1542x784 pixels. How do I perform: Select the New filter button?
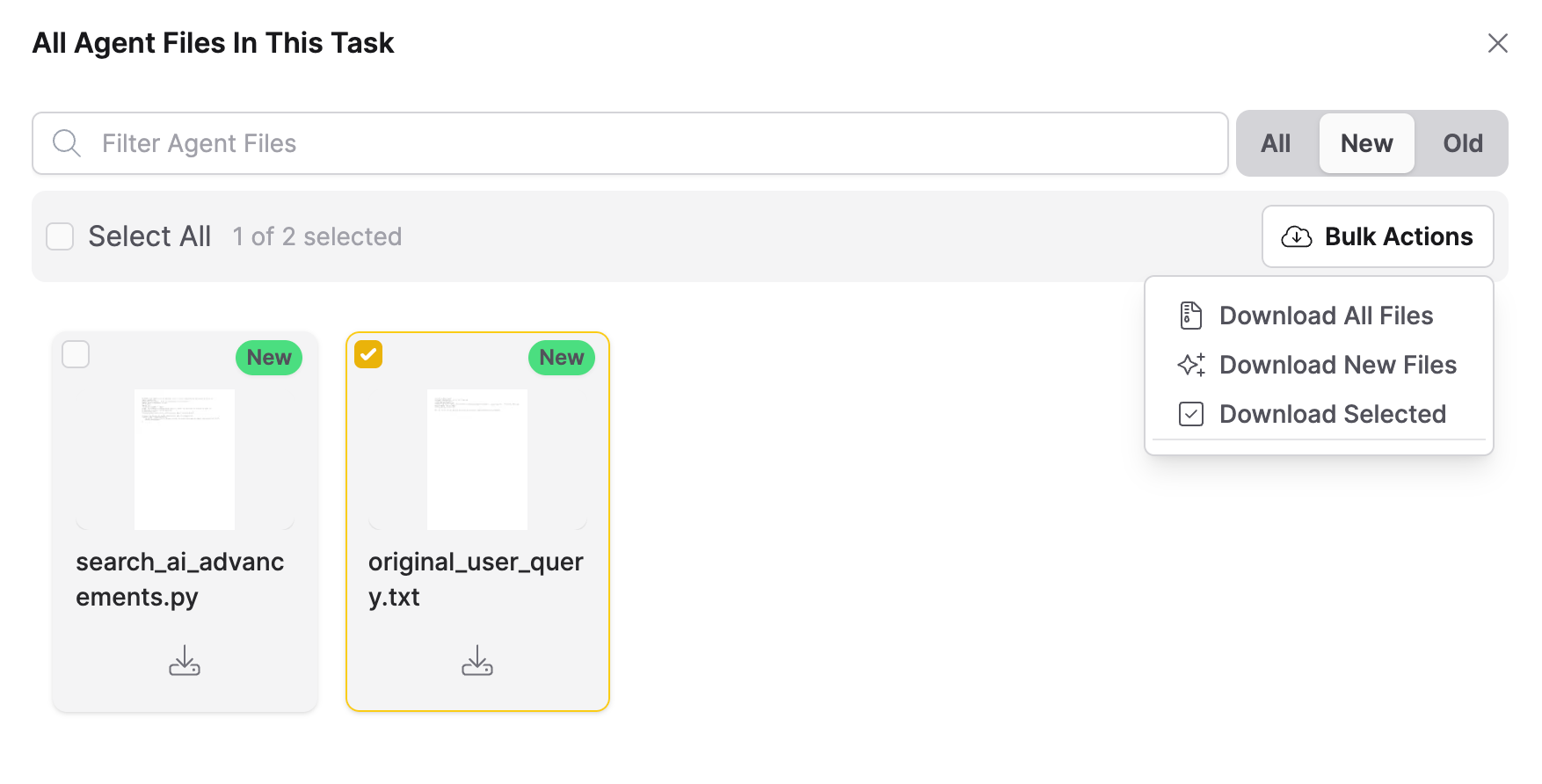tap(1366, 143)
